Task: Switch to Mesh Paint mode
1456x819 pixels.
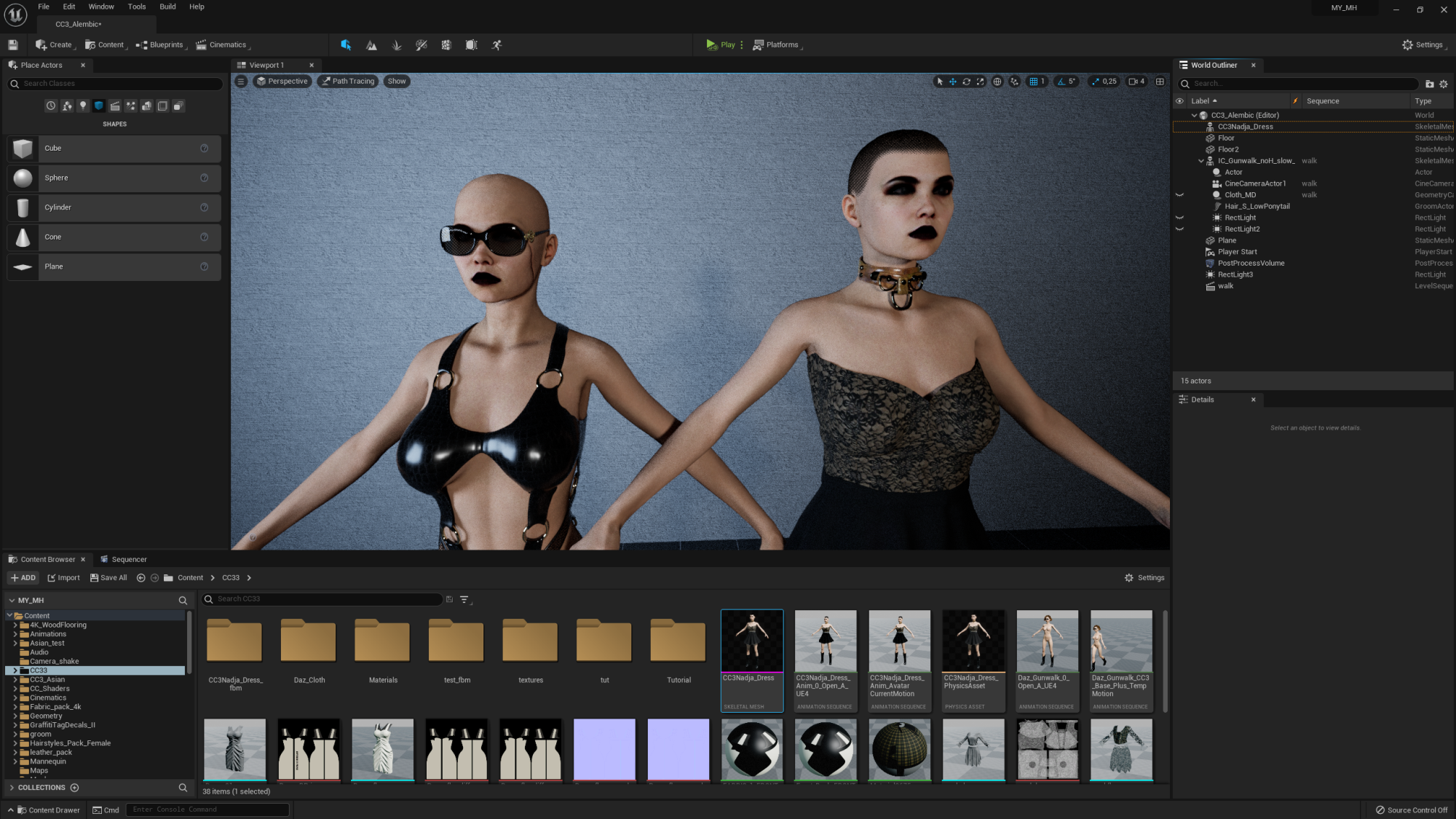Action: click(422, 45)
